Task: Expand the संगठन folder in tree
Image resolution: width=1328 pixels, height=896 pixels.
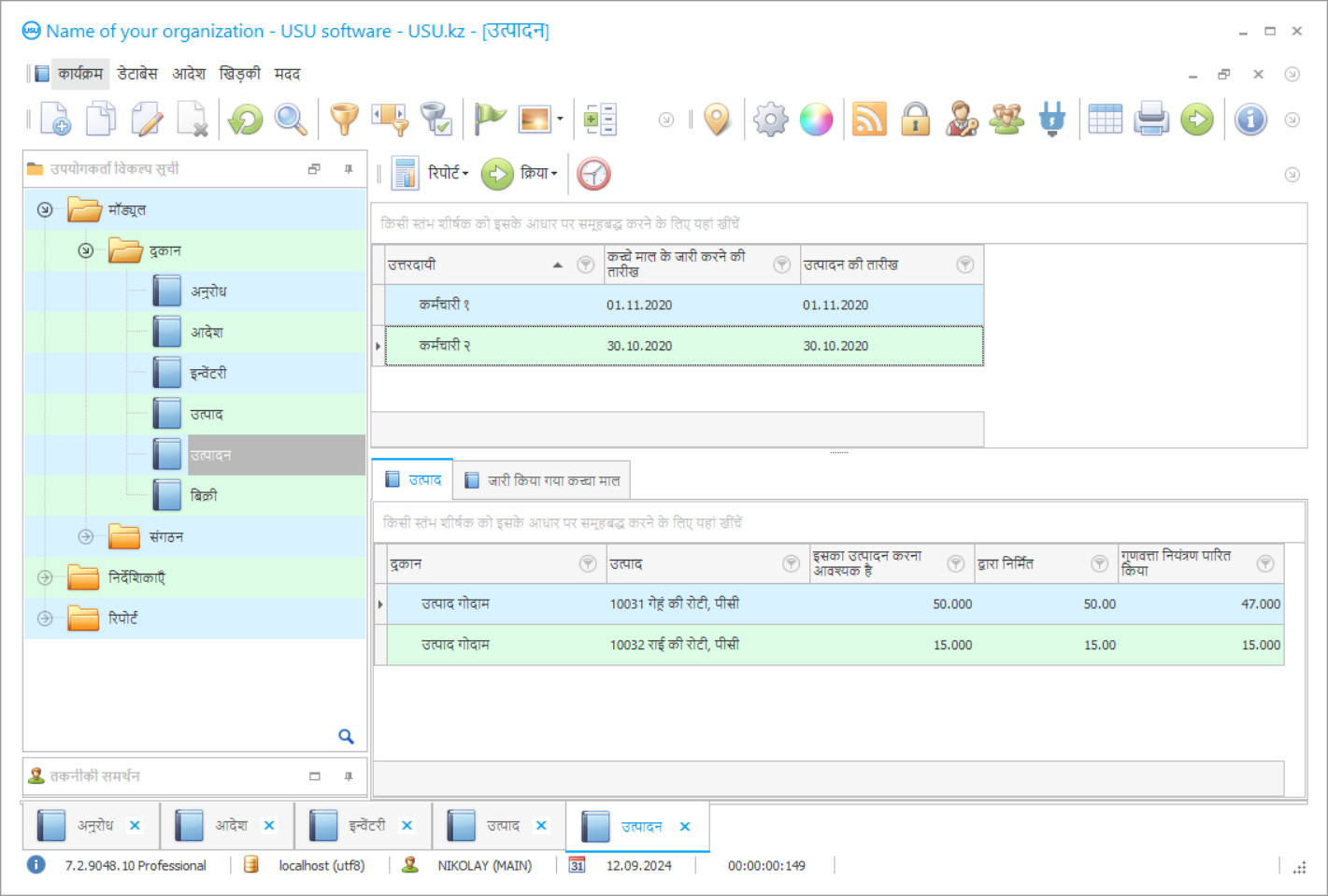Action: pyautogui.click(x=86, y=536)
